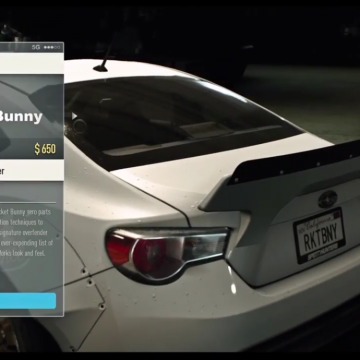Click the white arrow cursor on the rear window
Screen dimensions: 360x360
[74, 116]
